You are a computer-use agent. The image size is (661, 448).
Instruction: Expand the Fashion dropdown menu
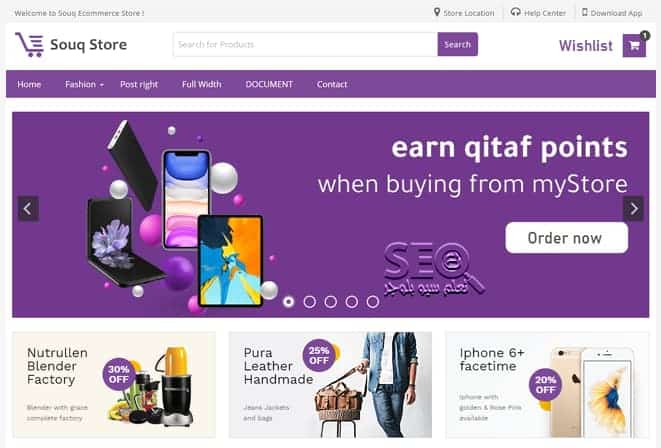pyautogui.click(x=84, y=84)
